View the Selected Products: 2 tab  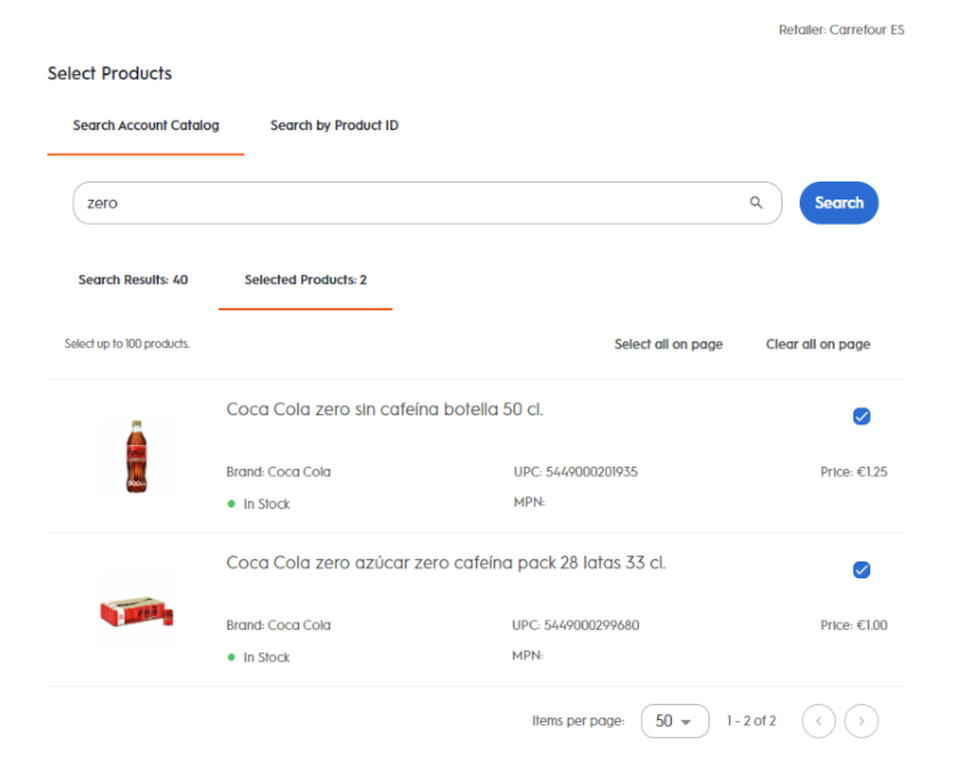(305, 280)
